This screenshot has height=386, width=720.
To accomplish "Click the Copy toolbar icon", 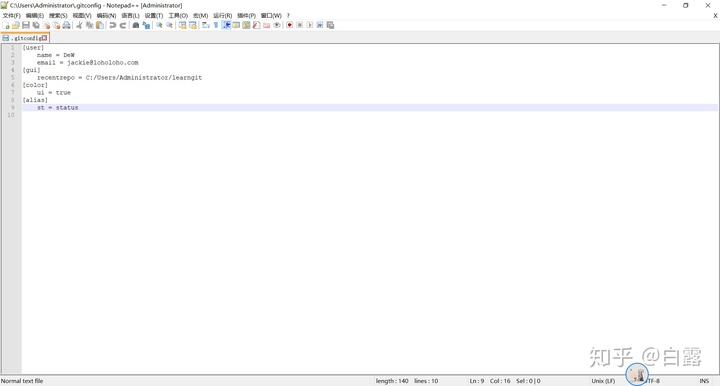I will coord(90,25).
